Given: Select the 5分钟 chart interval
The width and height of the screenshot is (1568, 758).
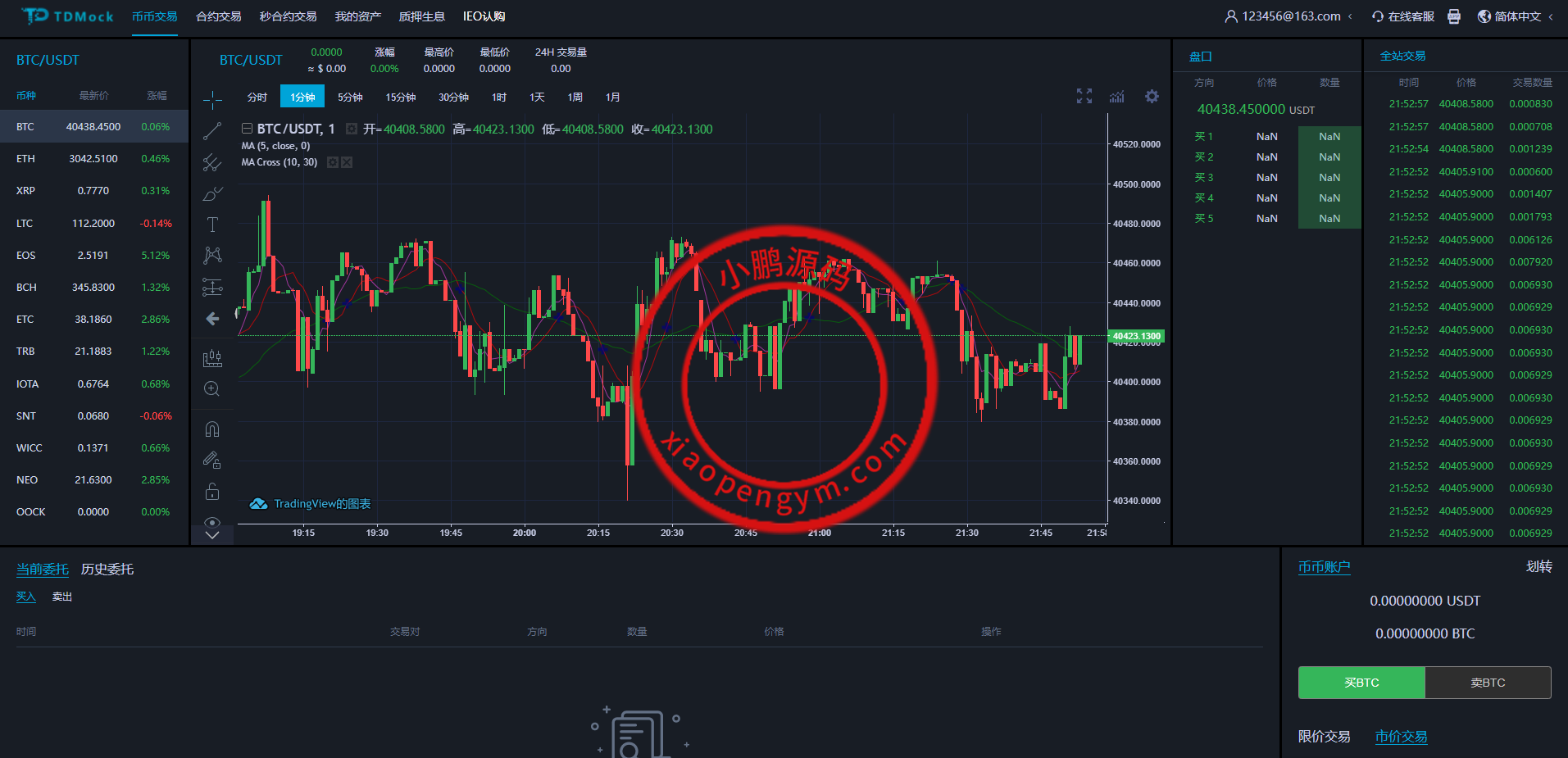Looking at the screenshot, I should point(350,97).
